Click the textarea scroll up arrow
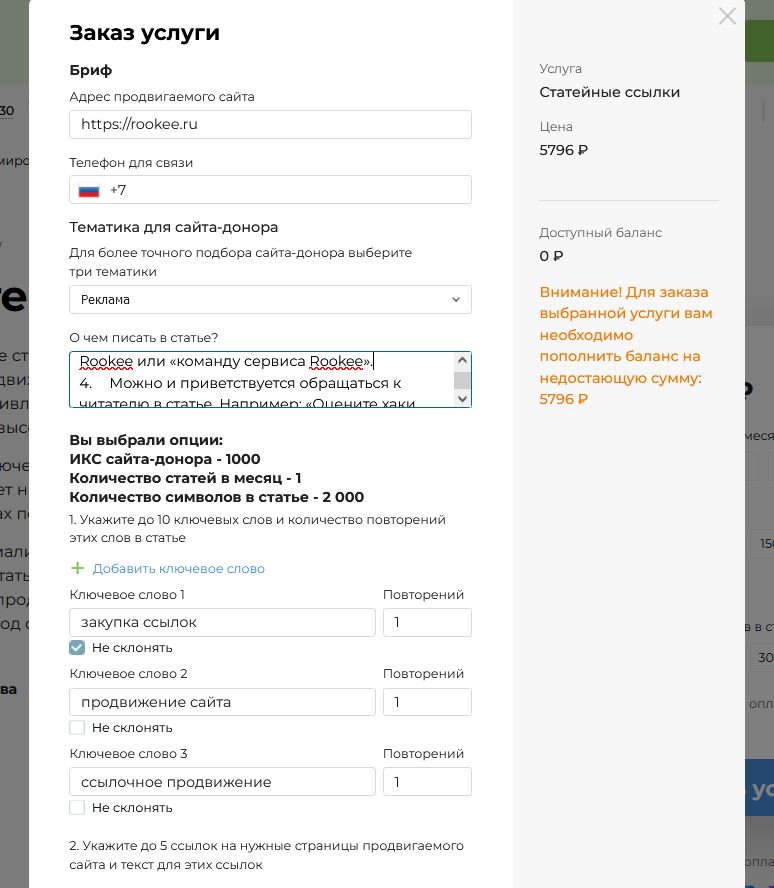The height and width of the screenshot is (888, 774). pyautogui.click(x=462, y=361)
